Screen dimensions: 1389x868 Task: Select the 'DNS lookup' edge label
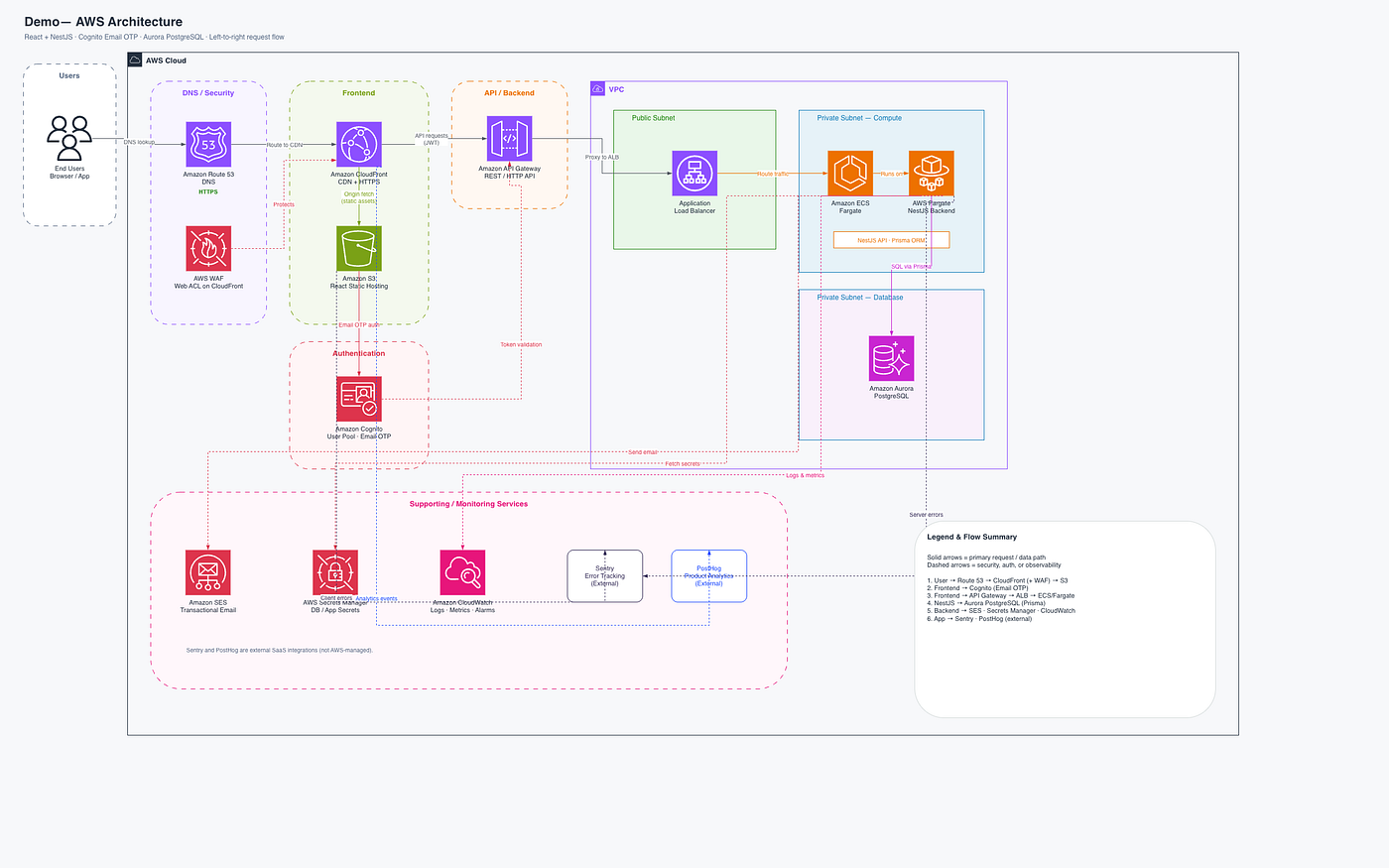(x=139, y=143)
